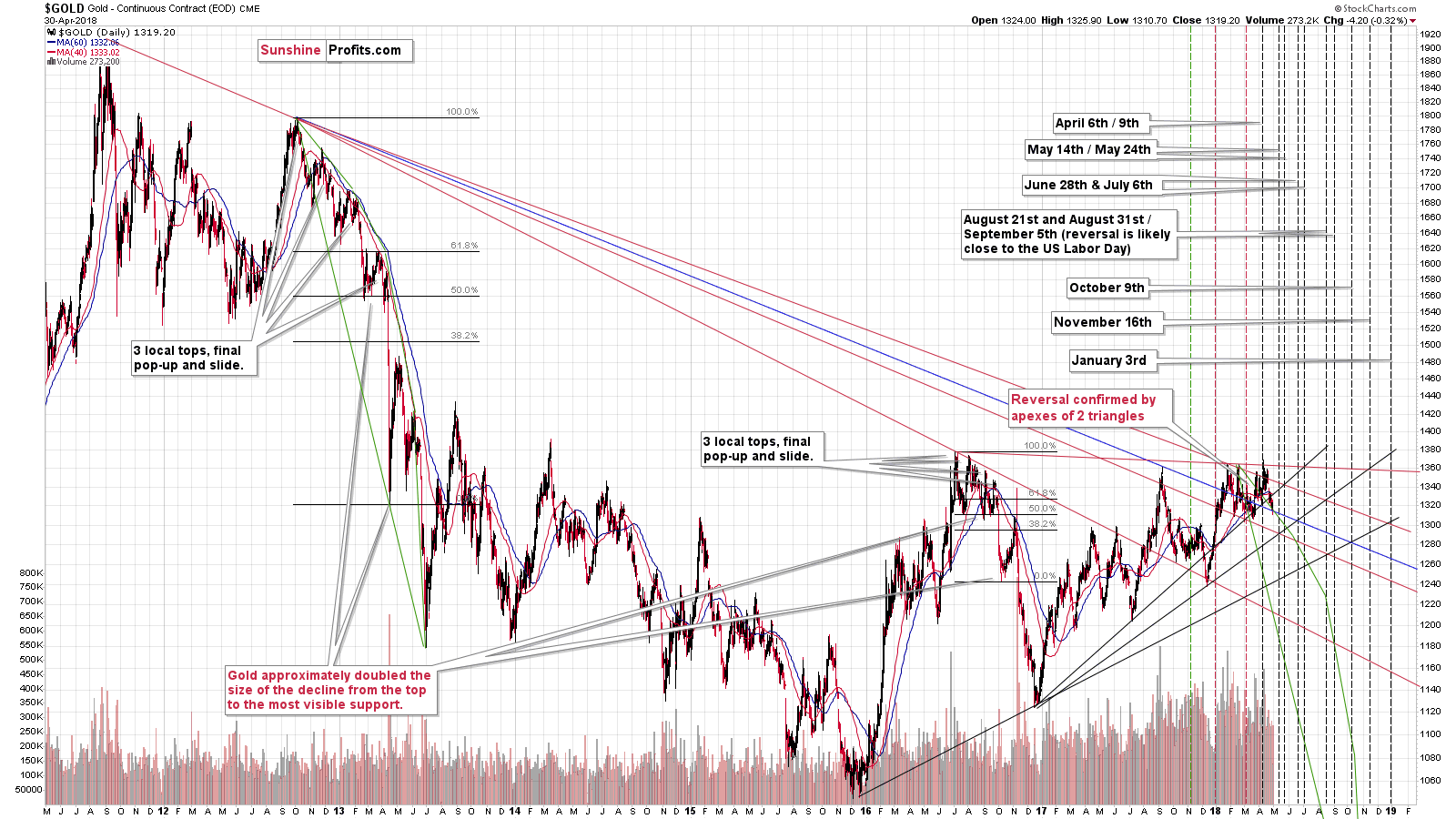Click the candlestick icon beside $GOLD (Daily) legend

pyautogui.click(x=51, y=32)
